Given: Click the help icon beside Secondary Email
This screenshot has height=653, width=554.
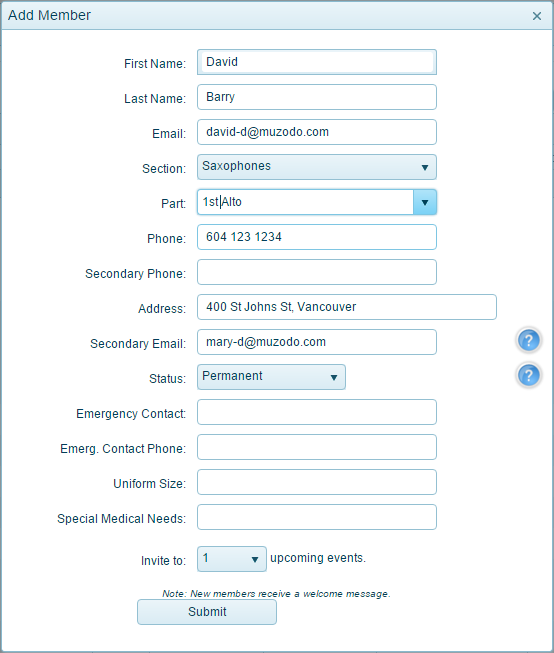Looking at the screenshot, I should click(x=529, y=340).
